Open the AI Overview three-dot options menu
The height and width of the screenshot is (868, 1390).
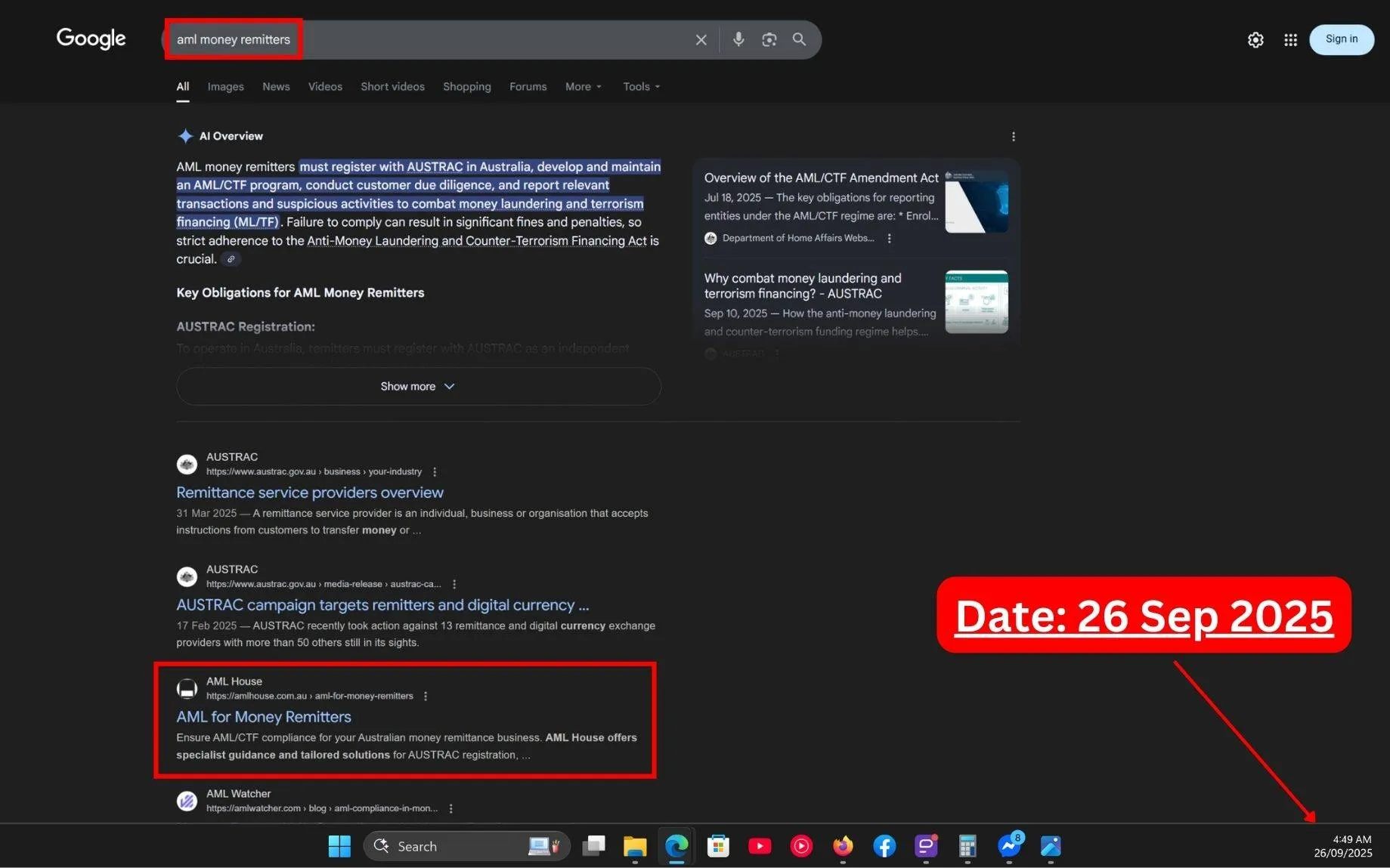pyautogui.click(x=1014, y=136)
